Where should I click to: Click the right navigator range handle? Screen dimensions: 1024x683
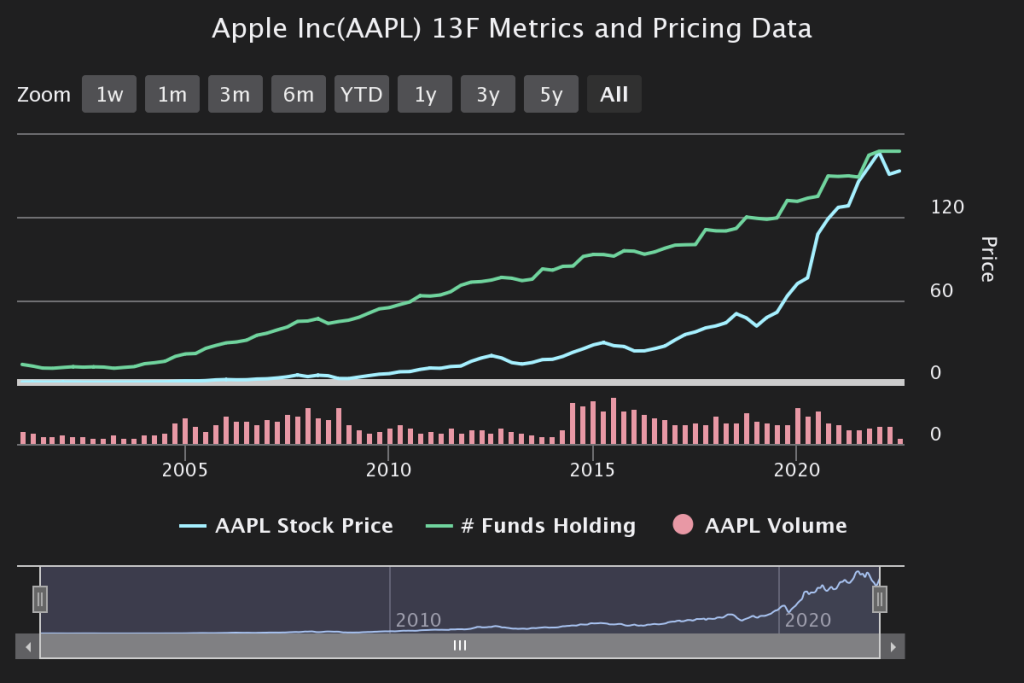[880, 599]
